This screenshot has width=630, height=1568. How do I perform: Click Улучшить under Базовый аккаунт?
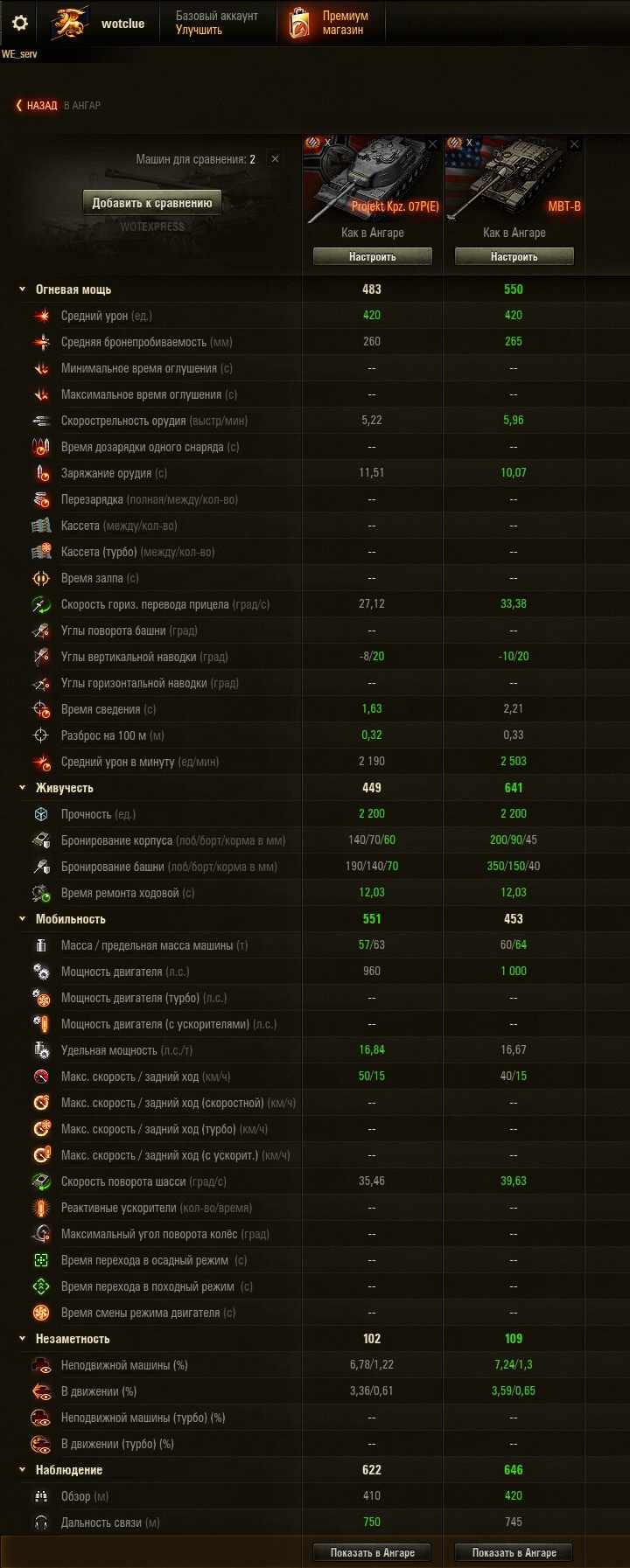click(199, 30)
